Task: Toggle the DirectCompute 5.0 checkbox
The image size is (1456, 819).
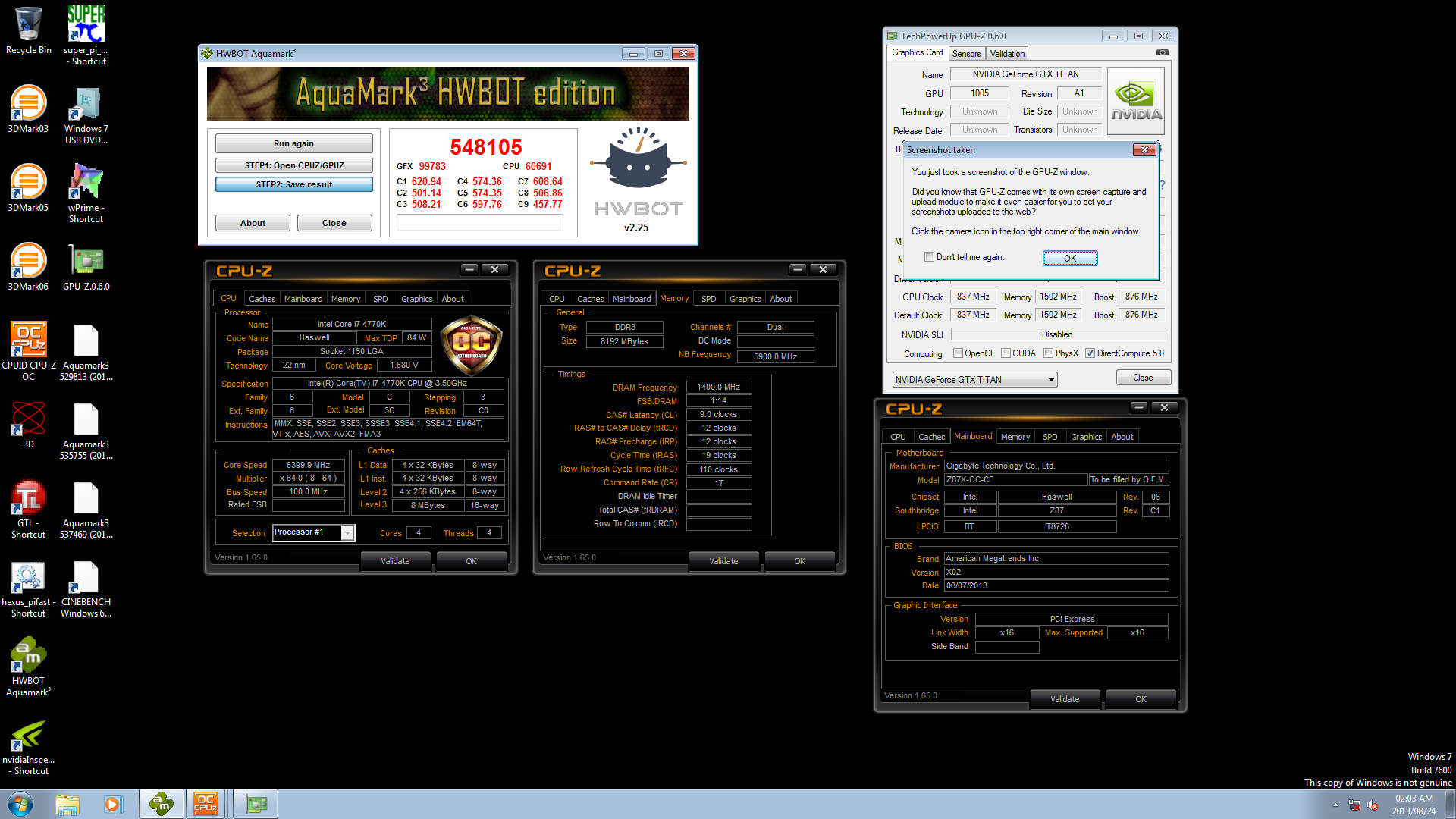Action: (1090, 353)
